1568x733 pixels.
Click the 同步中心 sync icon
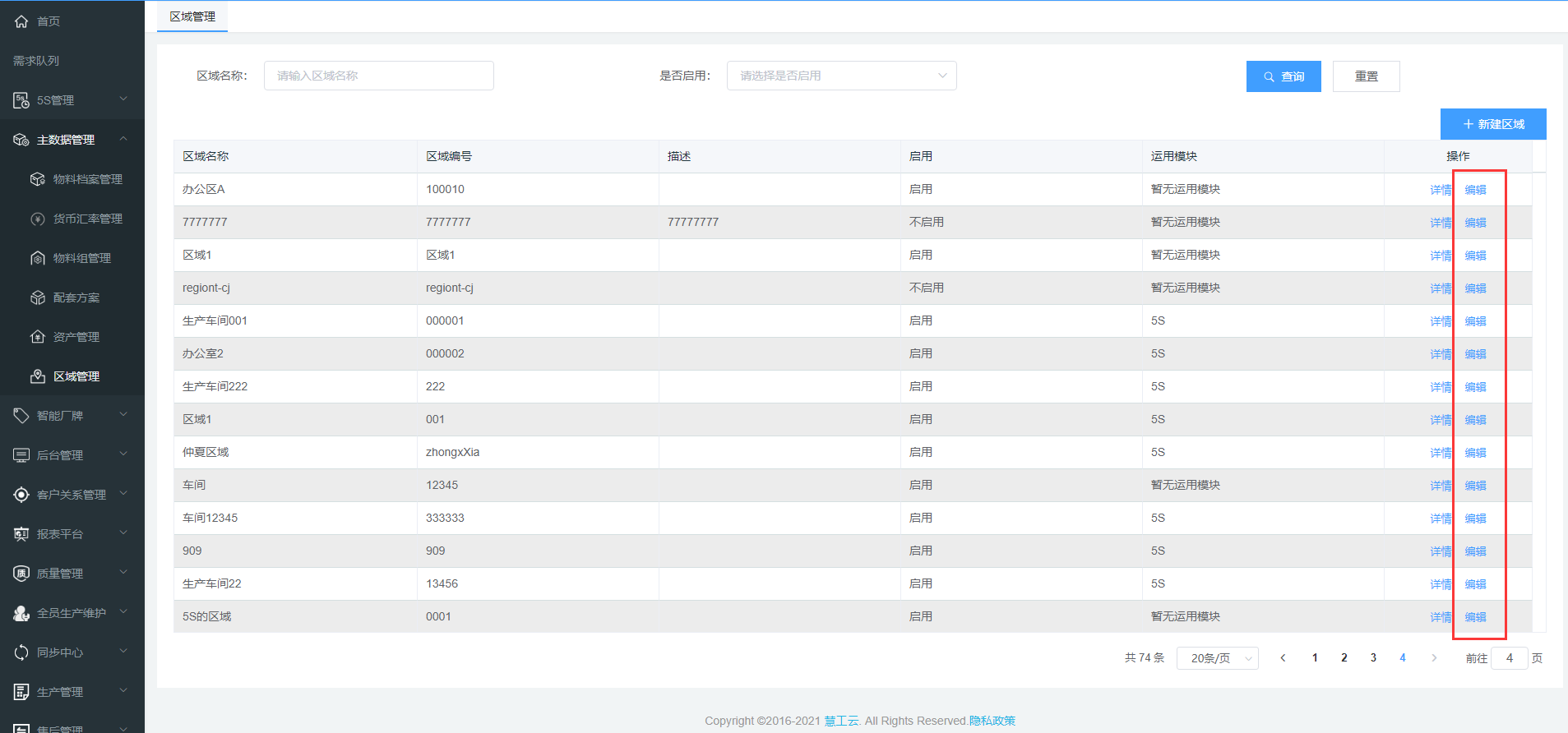(x=21, y=652)
